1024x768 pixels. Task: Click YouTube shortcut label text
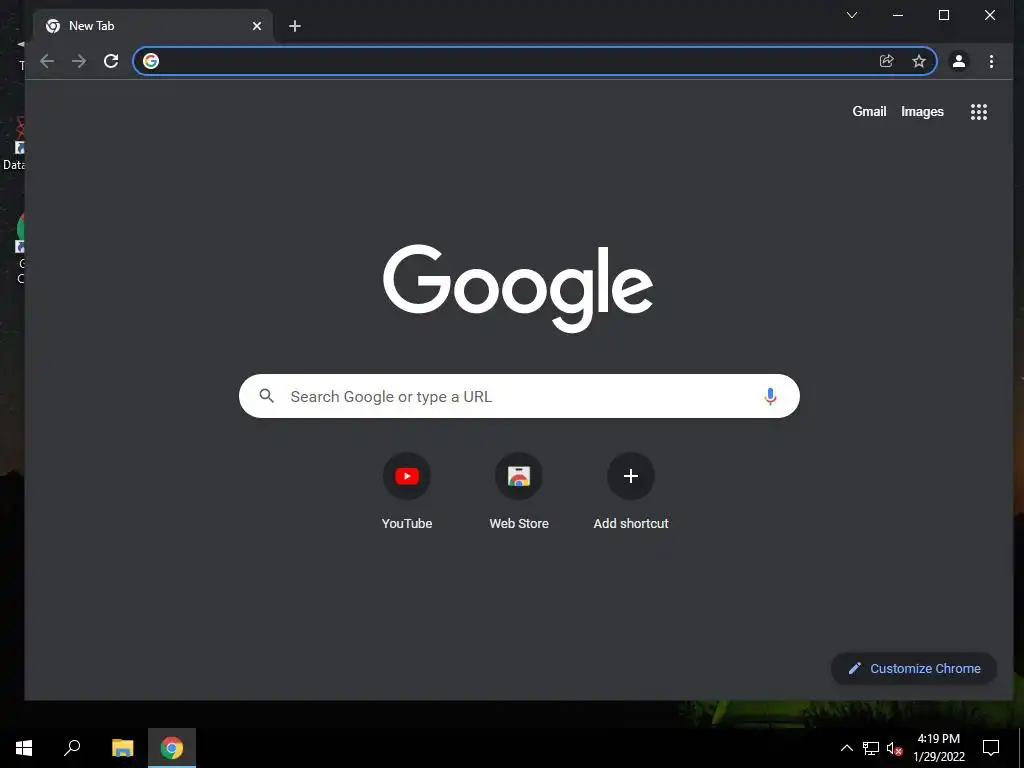[407, 523]
